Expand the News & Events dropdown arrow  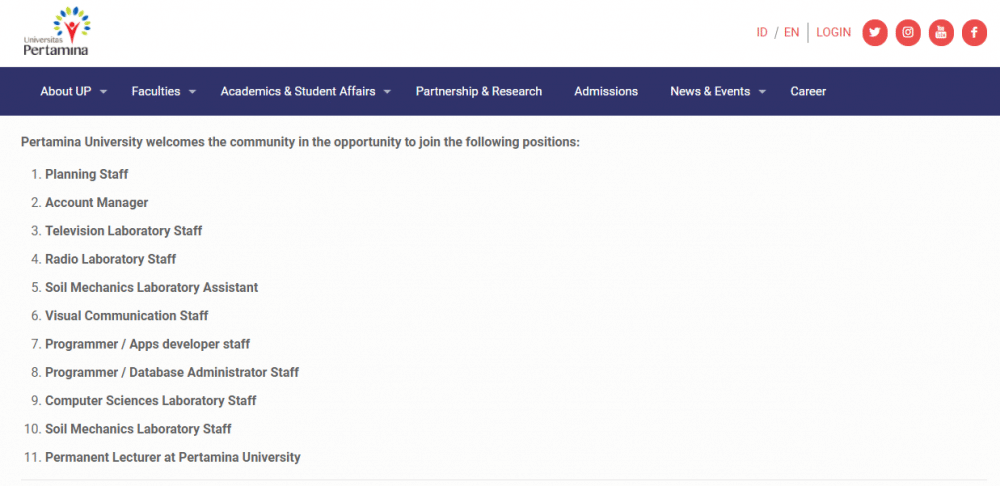tap(762, 92)
